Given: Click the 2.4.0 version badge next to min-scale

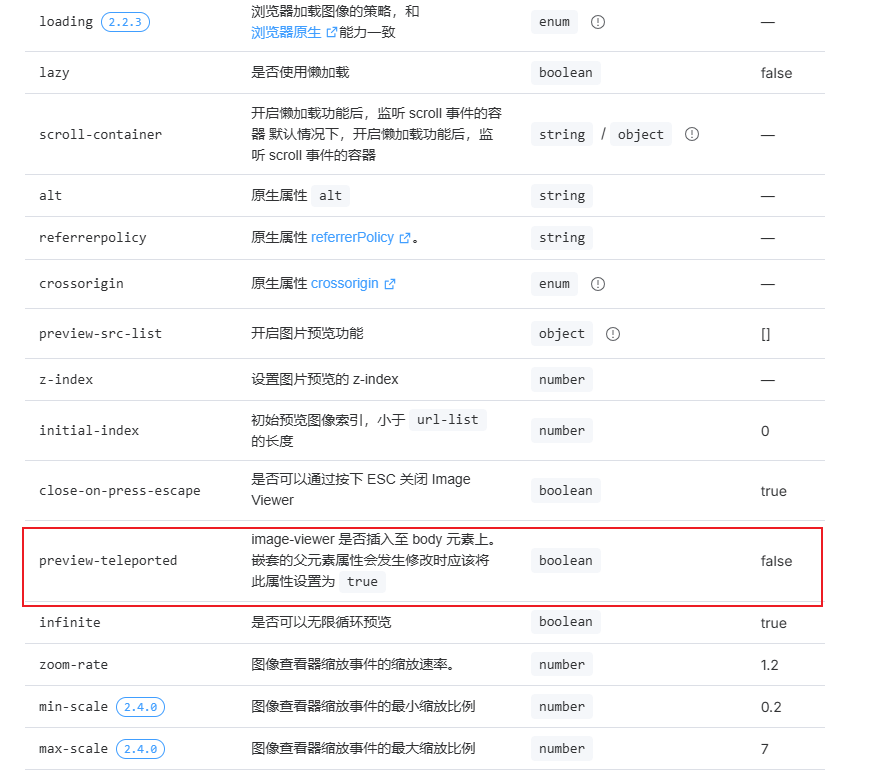Looking at the screenshot, I should click(x=140, y=706).
